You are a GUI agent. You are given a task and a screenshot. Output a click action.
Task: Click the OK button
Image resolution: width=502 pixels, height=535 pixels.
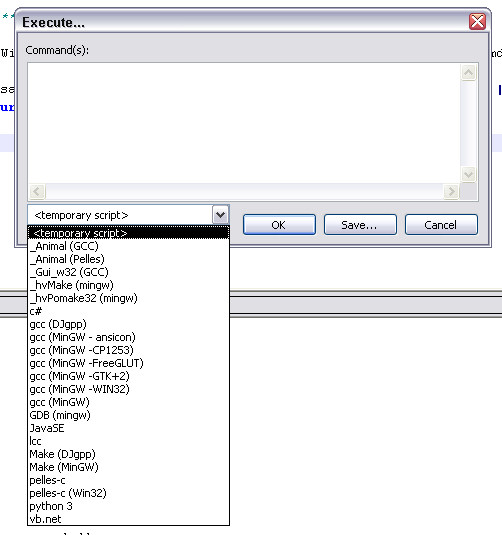[x=279, y=225]
